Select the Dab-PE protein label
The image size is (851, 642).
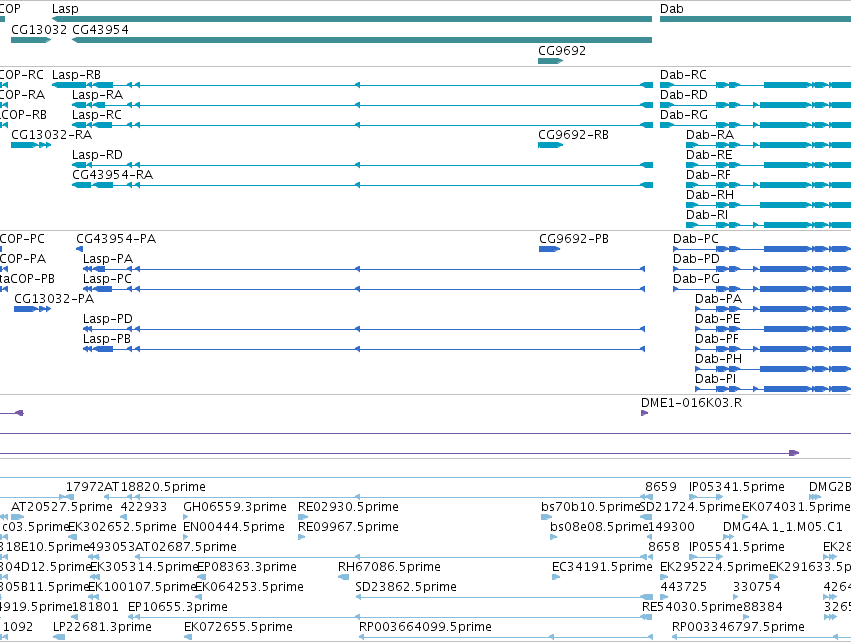click(x=718, y=319)
